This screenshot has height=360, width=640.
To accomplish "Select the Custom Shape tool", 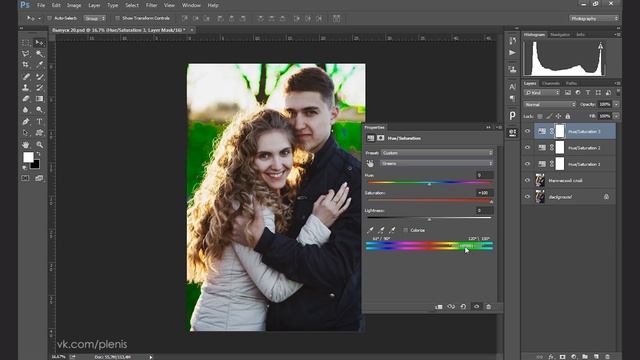I will tap(39, 133).
